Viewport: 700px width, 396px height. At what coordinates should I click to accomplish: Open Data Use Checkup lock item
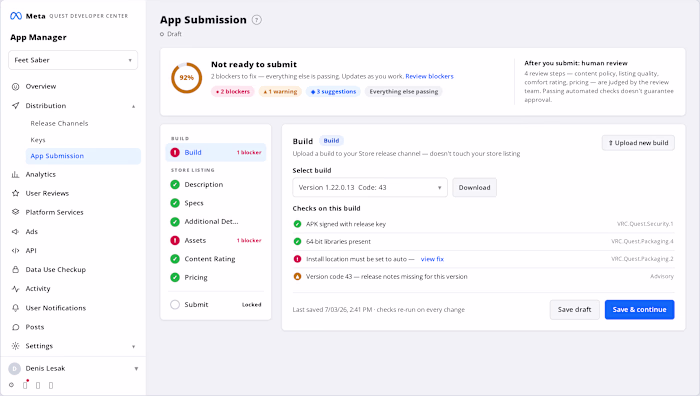(55, 269)
